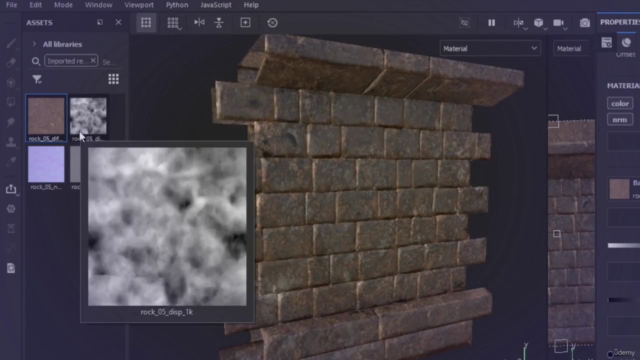Select the Material Picker eyedropper tool
The image size is (640, 360).
pos(11,162)
